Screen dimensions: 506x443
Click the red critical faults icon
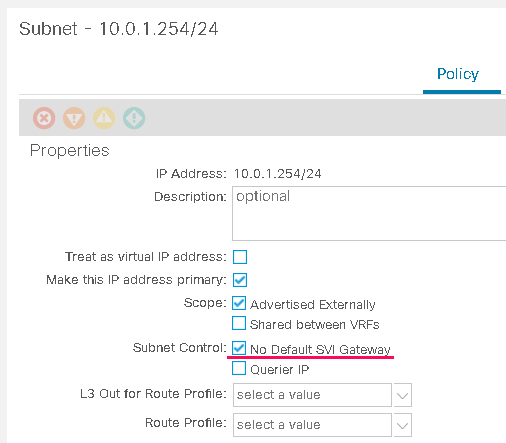pyautogui.click(x=44, y=118)
